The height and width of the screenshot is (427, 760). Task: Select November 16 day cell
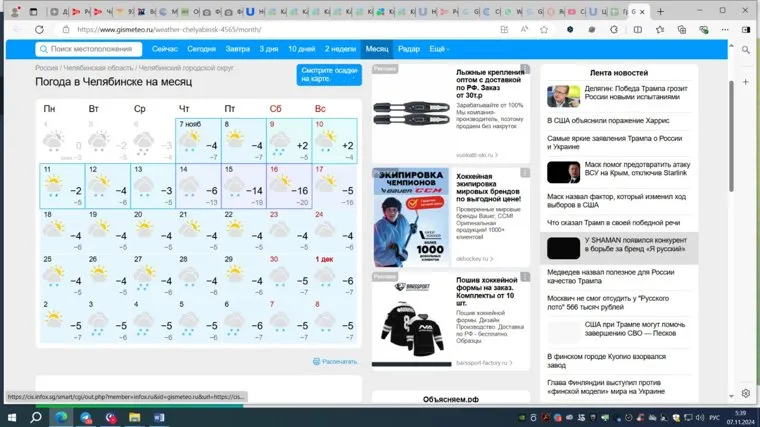[x=288, y=186]
